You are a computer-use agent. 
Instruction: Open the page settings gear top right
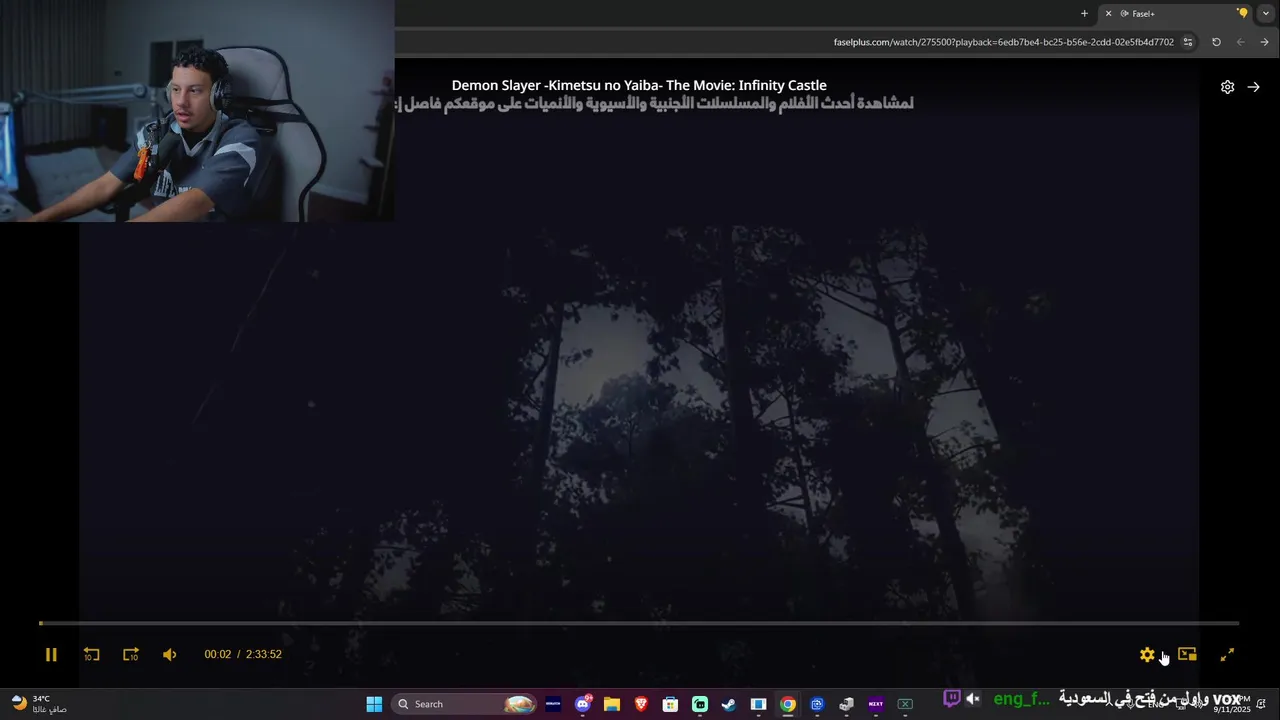click(1227, 87)
